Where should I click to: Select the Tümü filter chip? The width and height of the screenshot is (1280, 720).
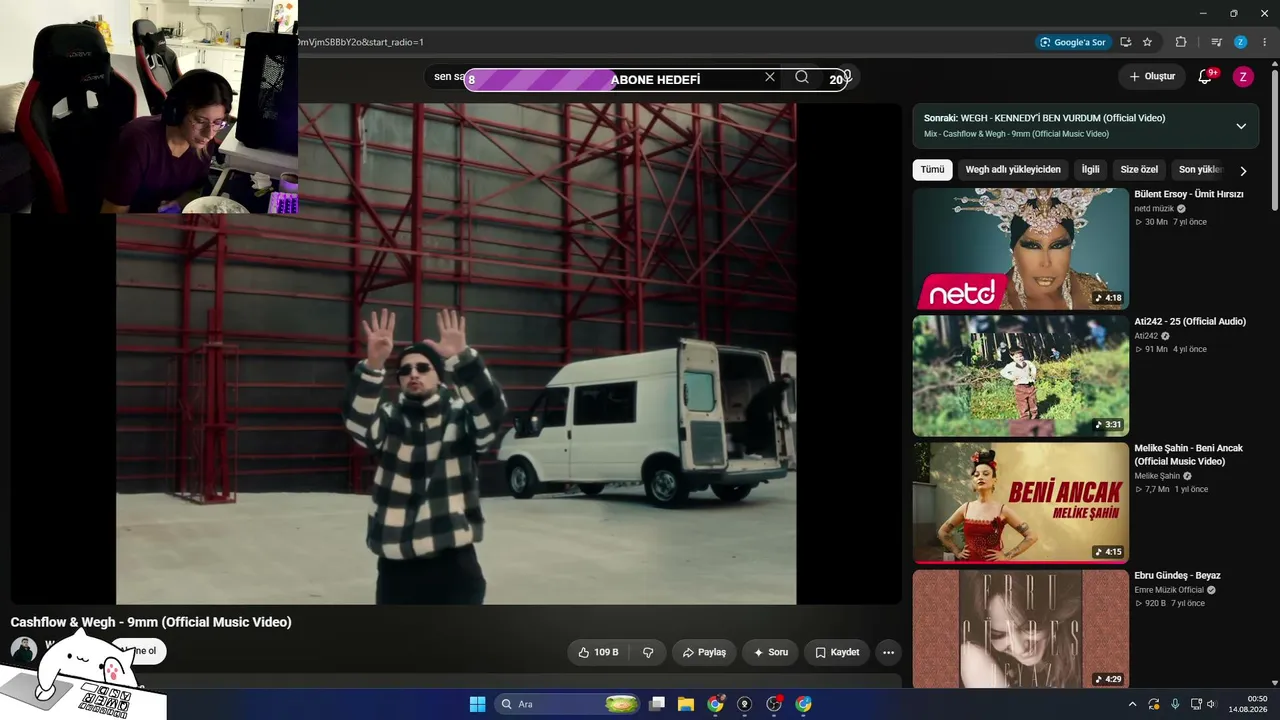(x=932, y=170)
